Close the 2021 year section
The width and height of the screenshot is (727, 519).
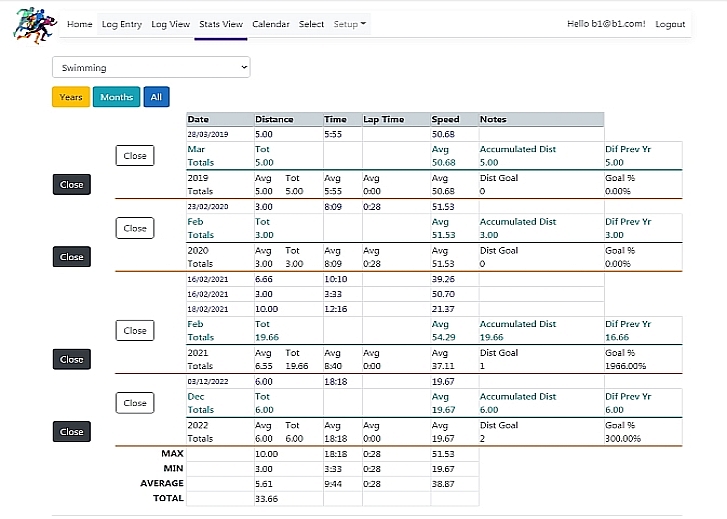pos(71,359)
